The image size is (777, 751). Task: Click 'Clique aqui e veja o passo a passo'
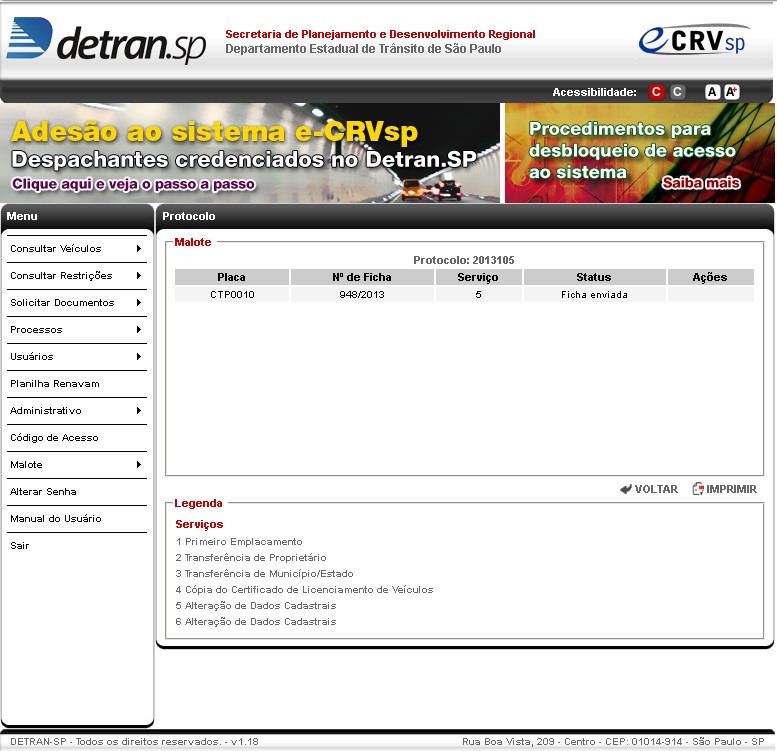click(133, 184)
